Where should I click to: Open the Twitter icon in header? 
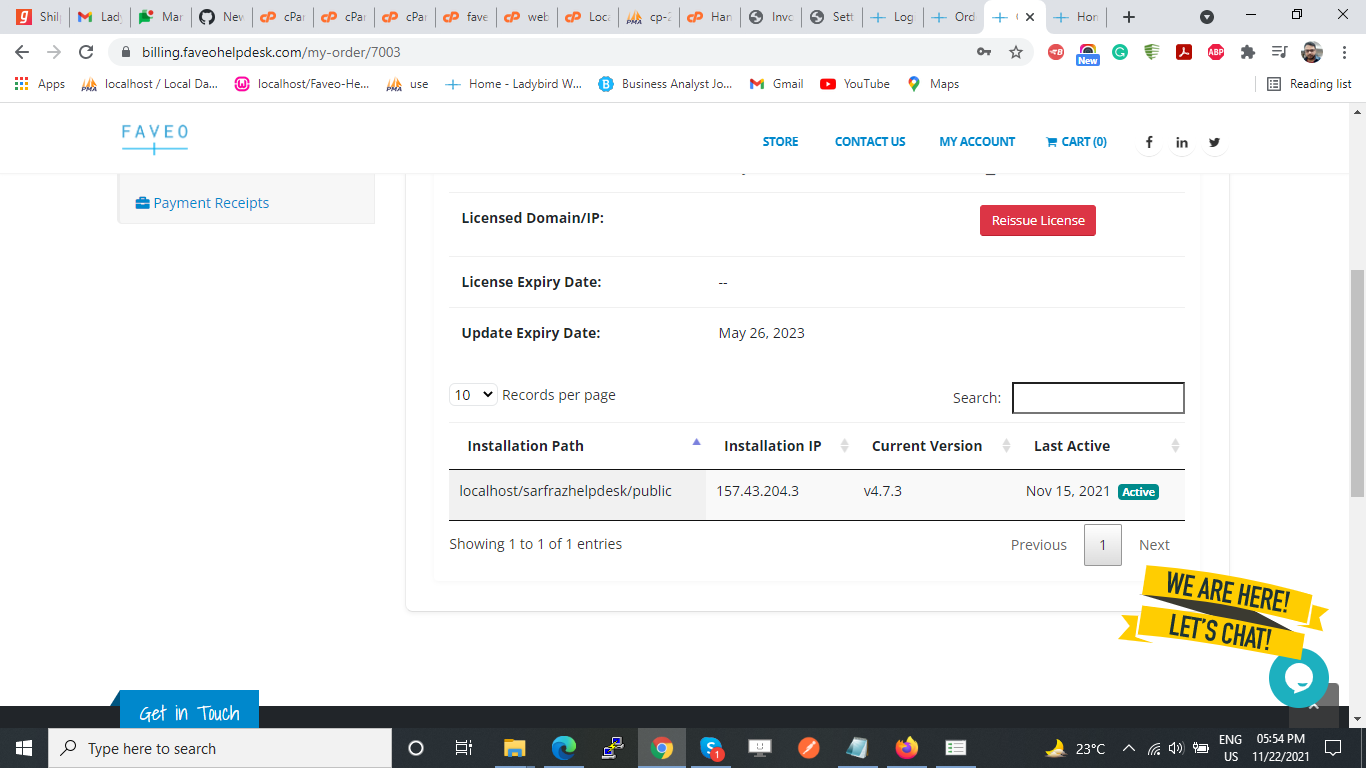pos(1214,142)
